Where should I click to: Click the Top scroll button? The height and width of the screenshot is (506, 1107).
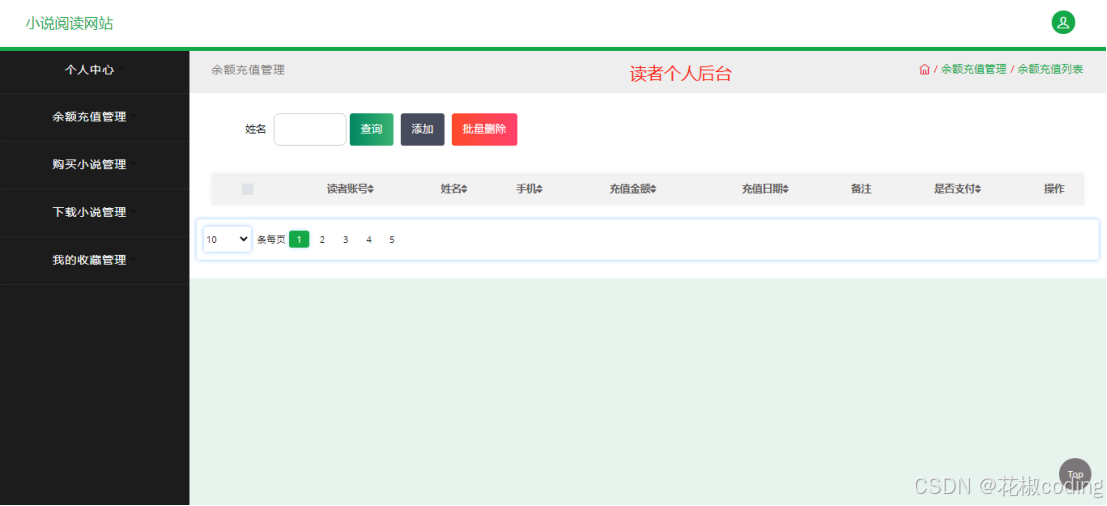1075,474
